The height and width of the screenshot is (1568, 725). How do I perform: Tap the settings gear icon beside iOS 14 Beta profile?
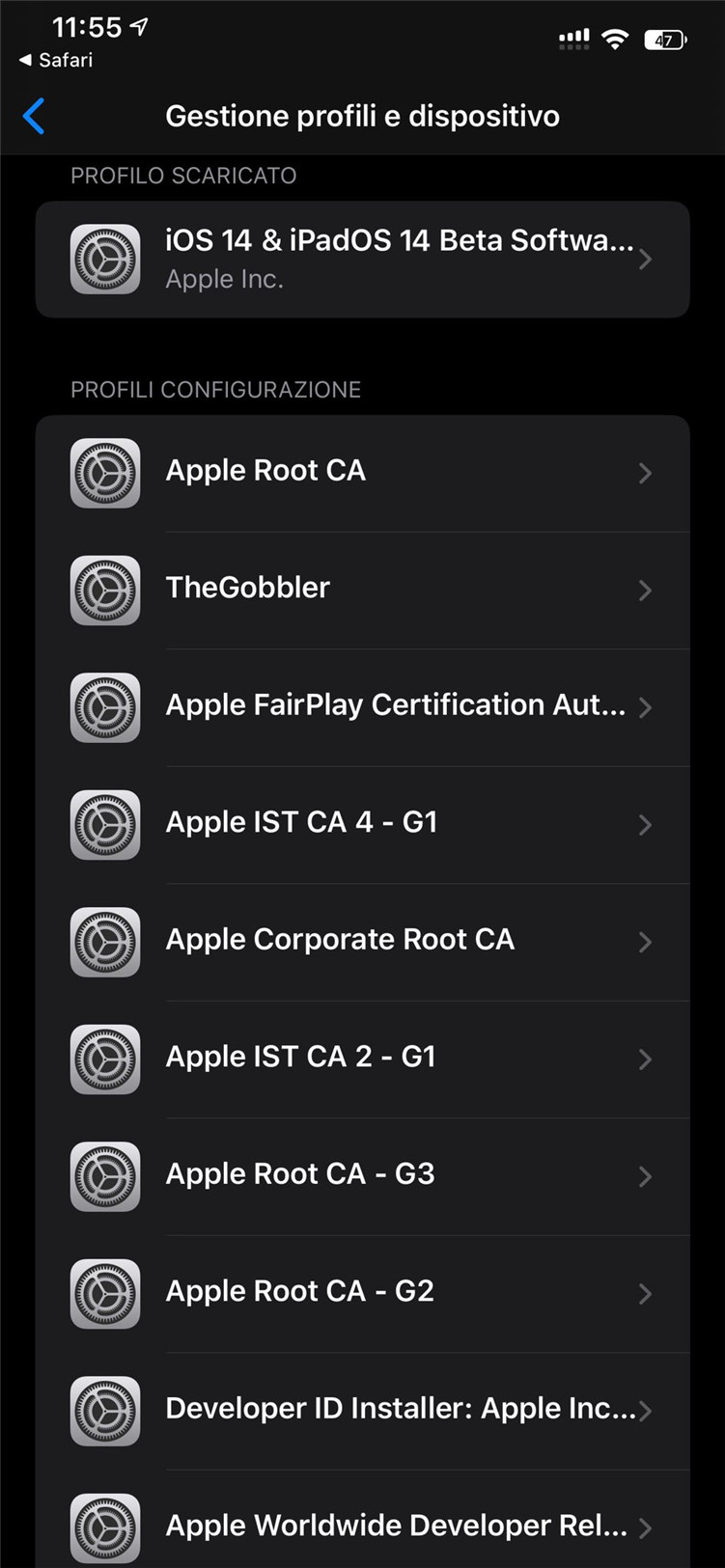coord(105,259)
